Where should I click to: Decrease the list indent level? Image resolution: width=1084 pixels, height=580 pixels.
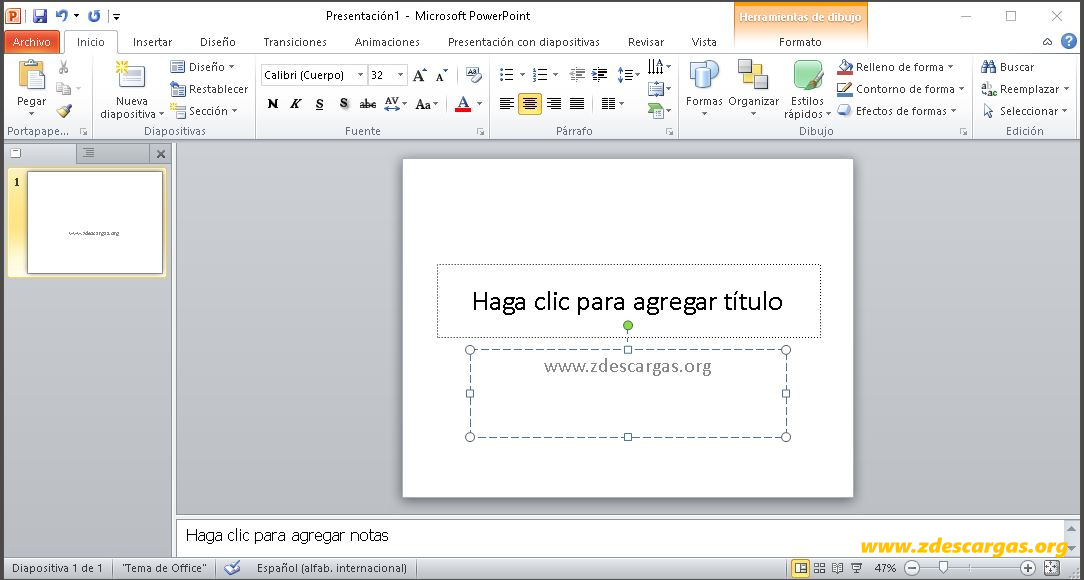(577, 74)
